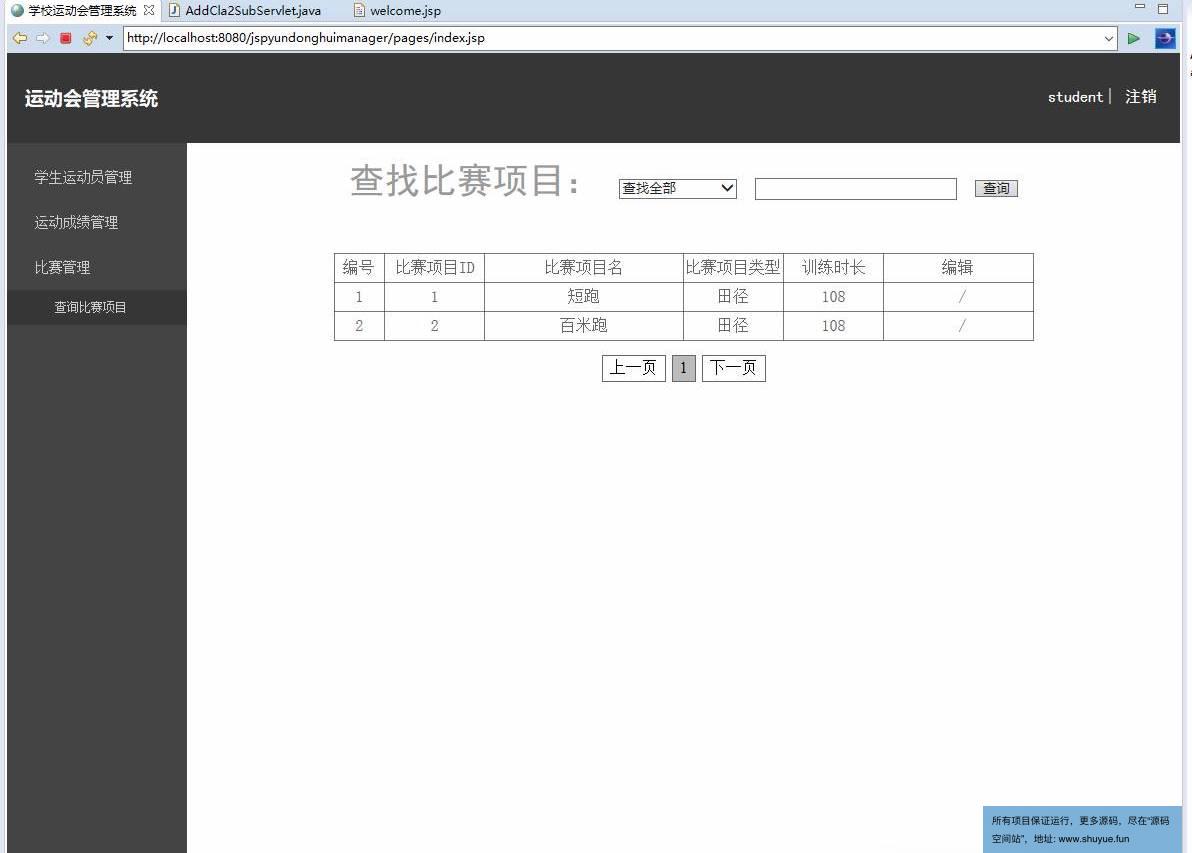The width and height of the screenshot is (1192, 853).
Task: Click edit cell slash in 短跑 row
Action: (x=962, y=296)
